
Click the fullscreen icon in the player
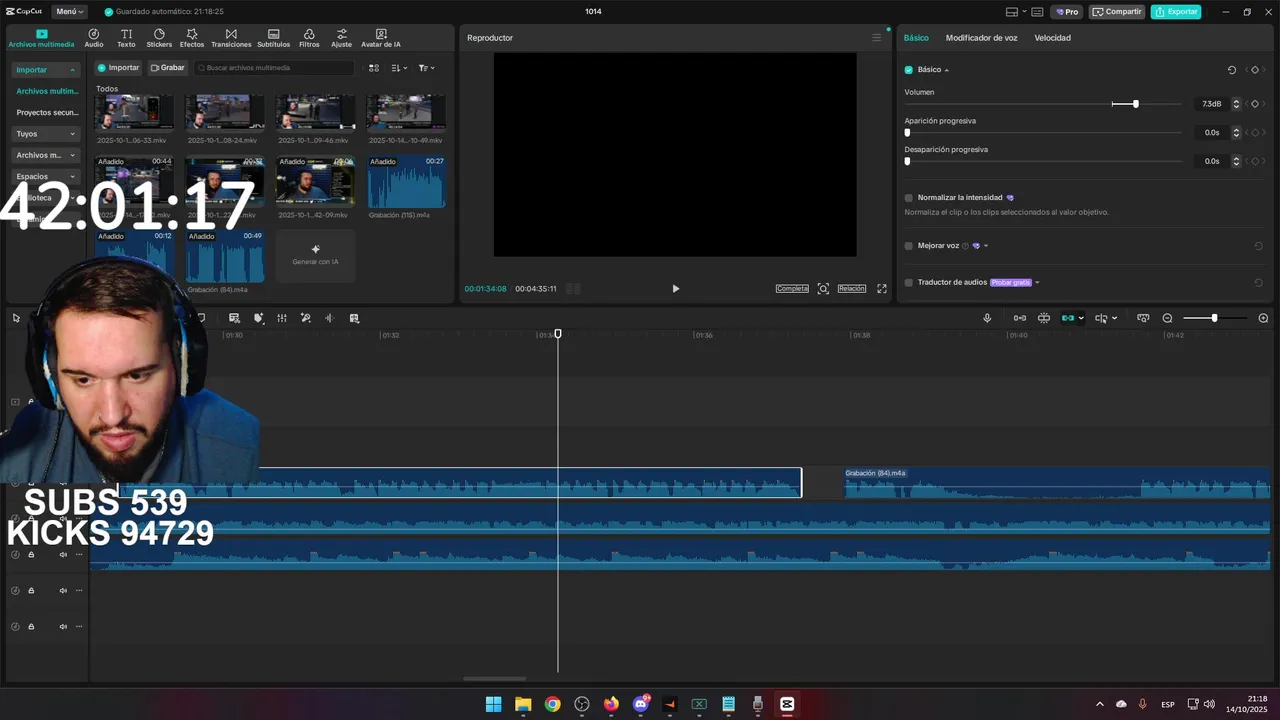coord(882,288)
